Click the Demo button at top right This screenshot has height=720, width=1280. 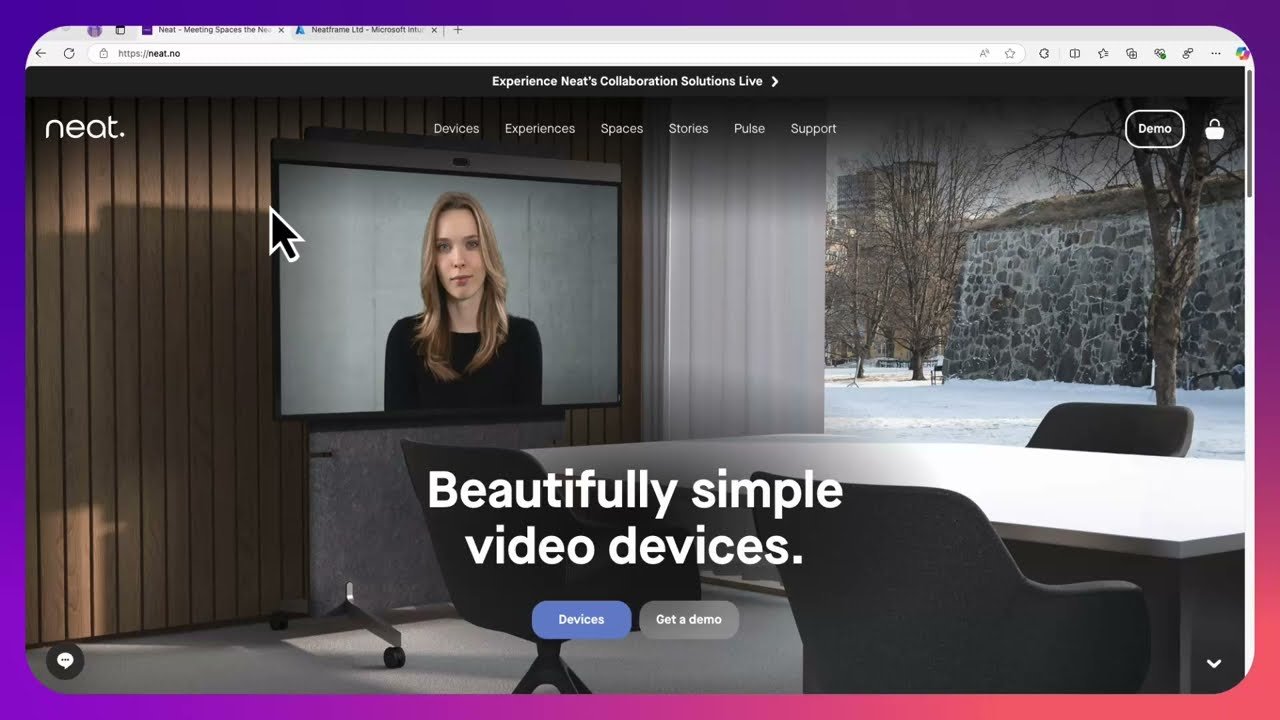coord(1154,128)
